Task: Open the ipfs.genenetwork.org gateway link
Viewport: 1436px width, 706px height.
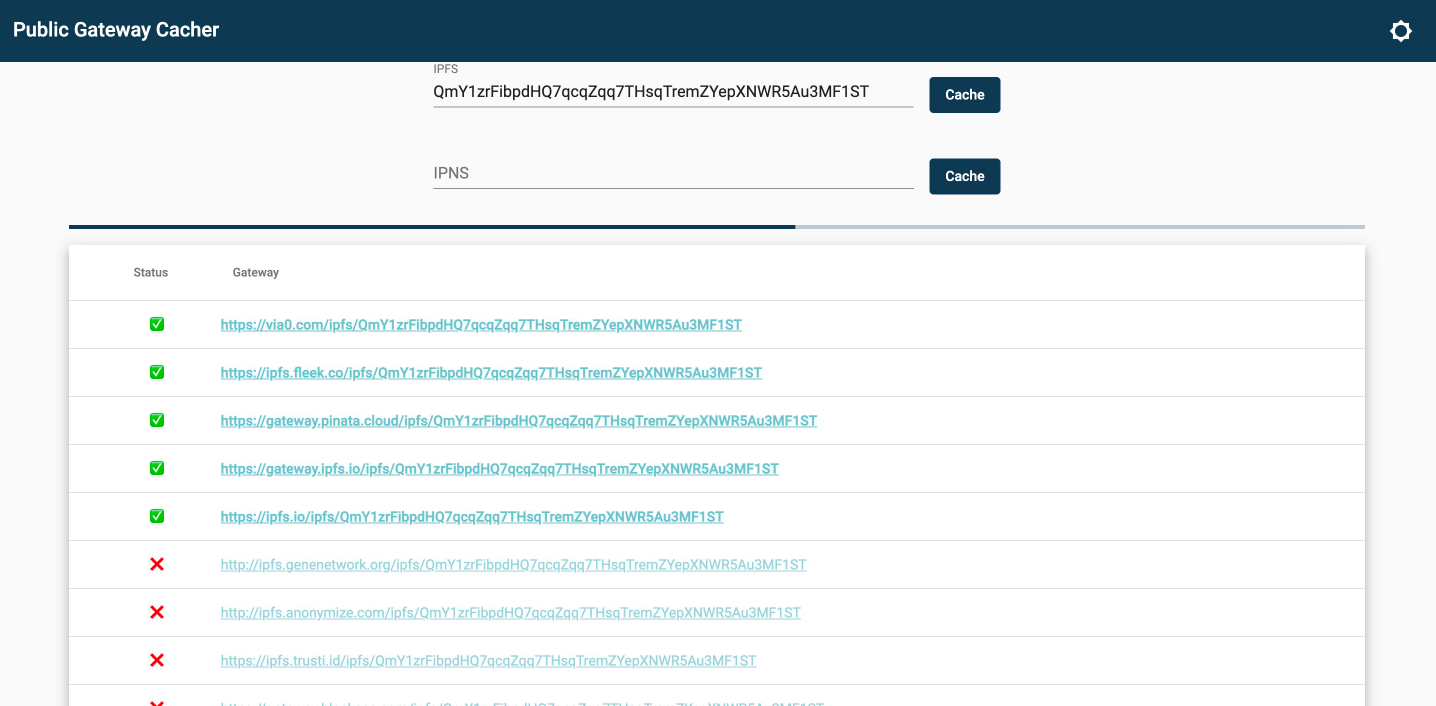Action: tap(513, 565)
